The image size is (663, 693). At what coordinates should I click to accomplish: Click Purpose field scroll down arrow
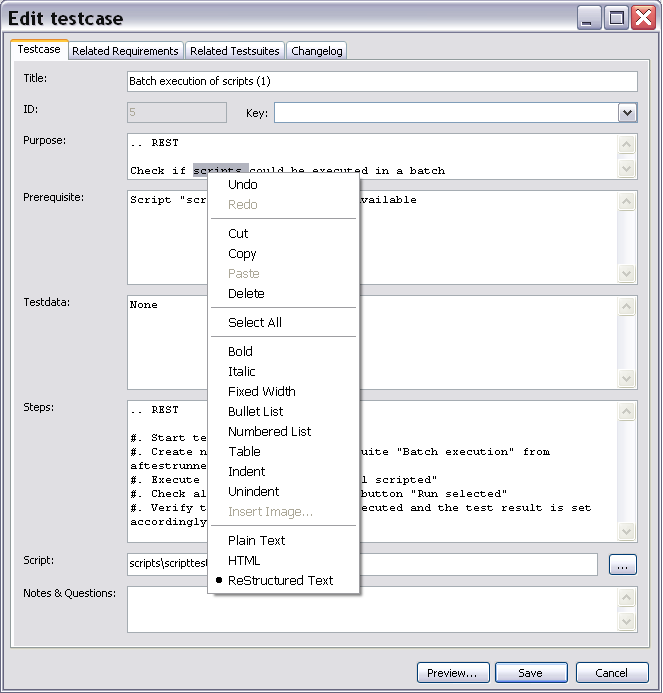[627, 168]
